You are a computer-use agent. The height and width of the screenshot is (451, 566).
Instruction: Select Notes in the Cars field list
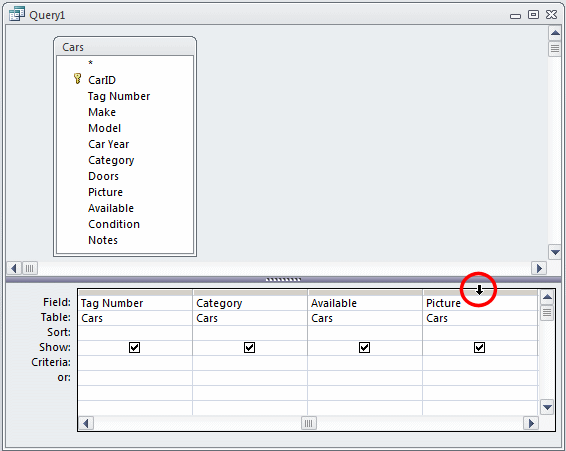point(103,240)
